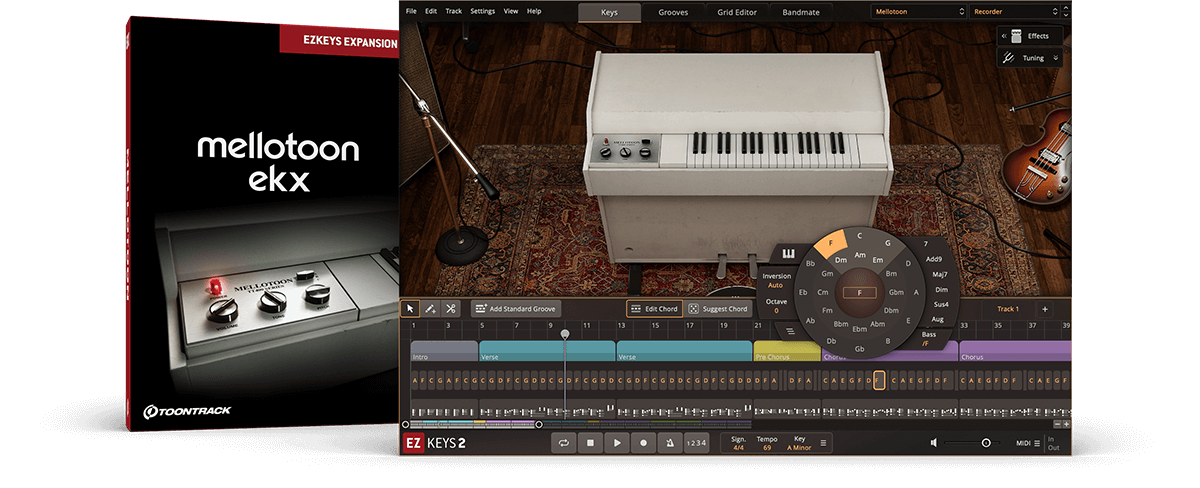Click the Record button

(x=643, y=443)
